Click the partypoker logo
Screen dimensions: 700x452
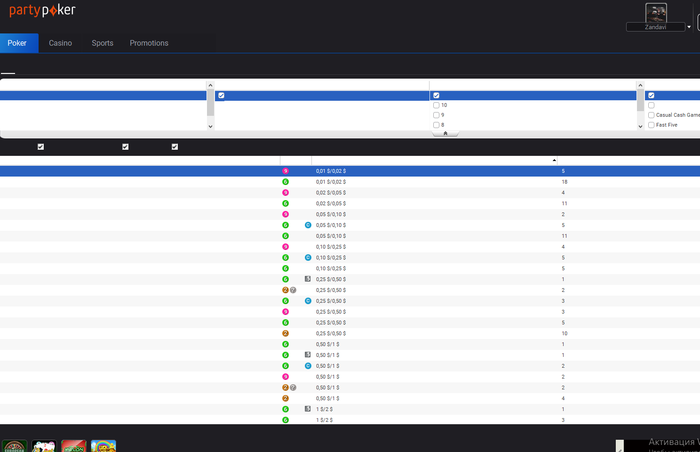click(42, 10)
